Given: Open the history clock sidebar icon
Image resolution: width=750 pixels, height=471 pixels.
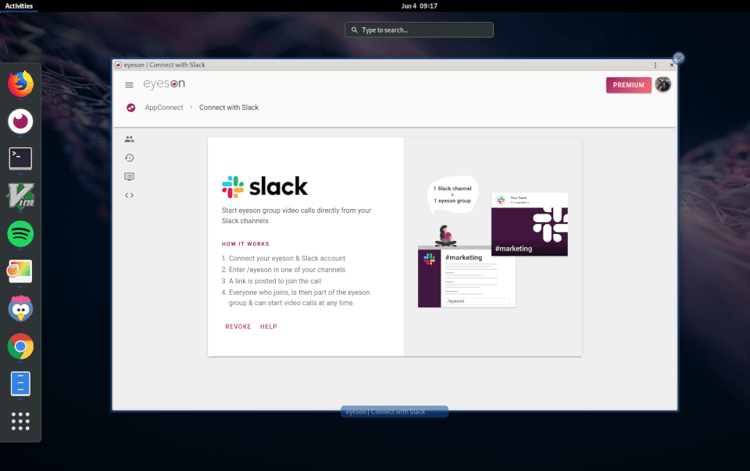Looking at the screenshot, I should (129, 158).
